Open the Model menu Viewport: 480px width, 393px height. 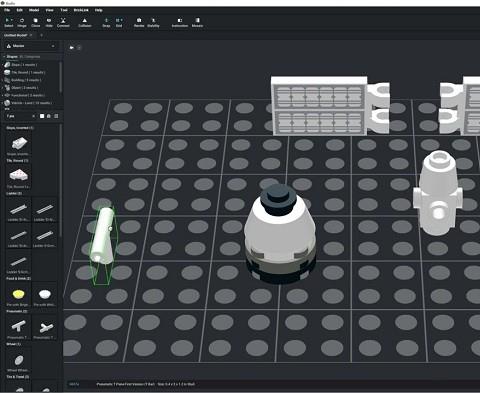click(x=34, y=10)
